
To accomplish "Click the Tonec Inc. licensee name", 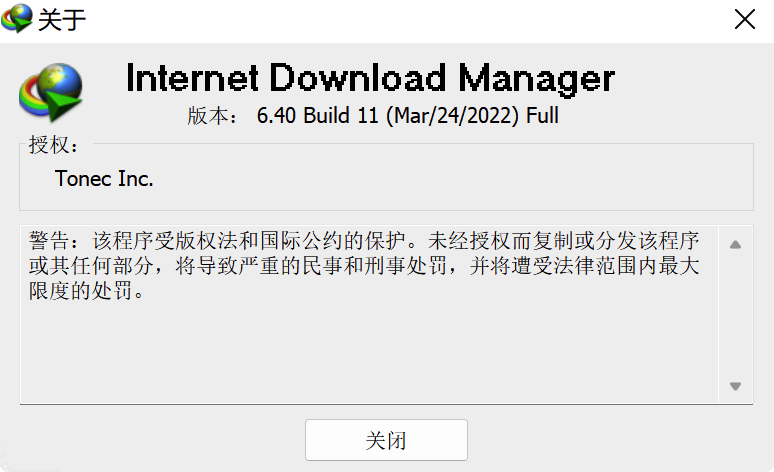I will click(x=104, y=179).
